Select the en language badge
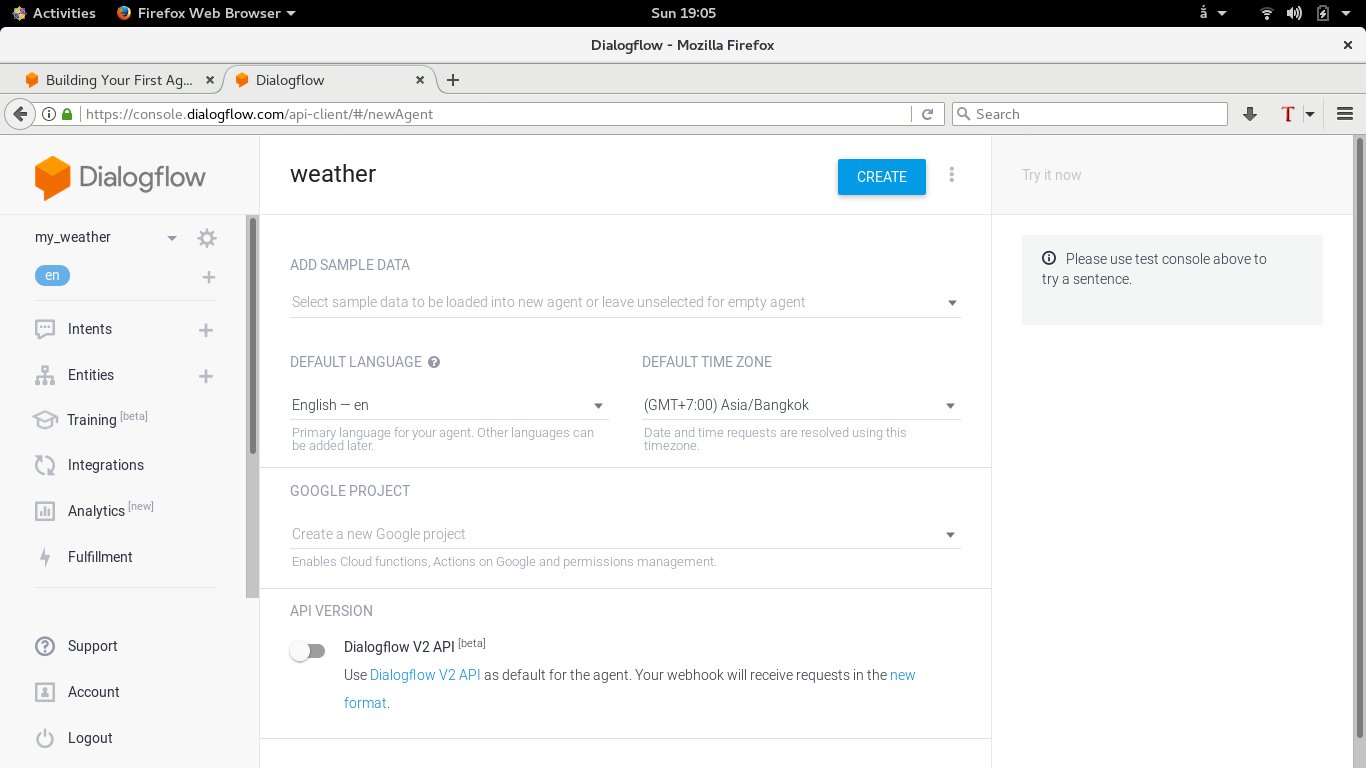1366x768 pixels. point(52,275)
